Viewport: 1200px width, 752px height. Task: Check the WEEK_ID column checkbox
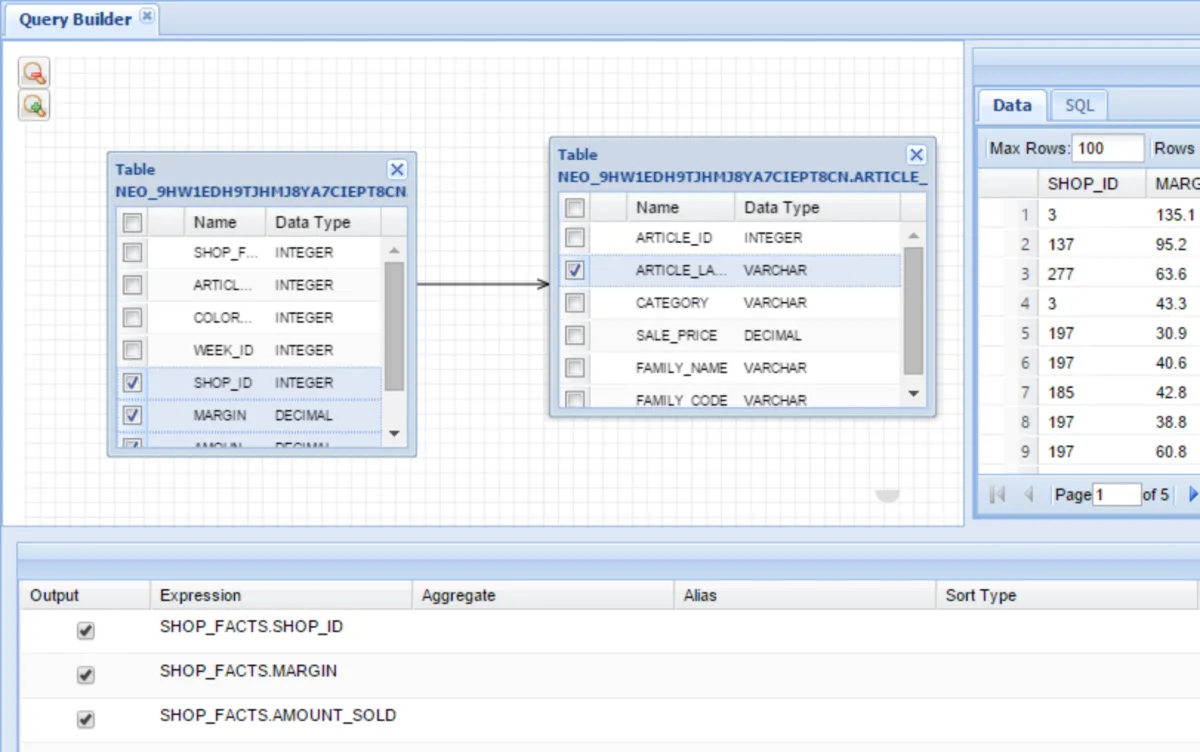(132, 350)
